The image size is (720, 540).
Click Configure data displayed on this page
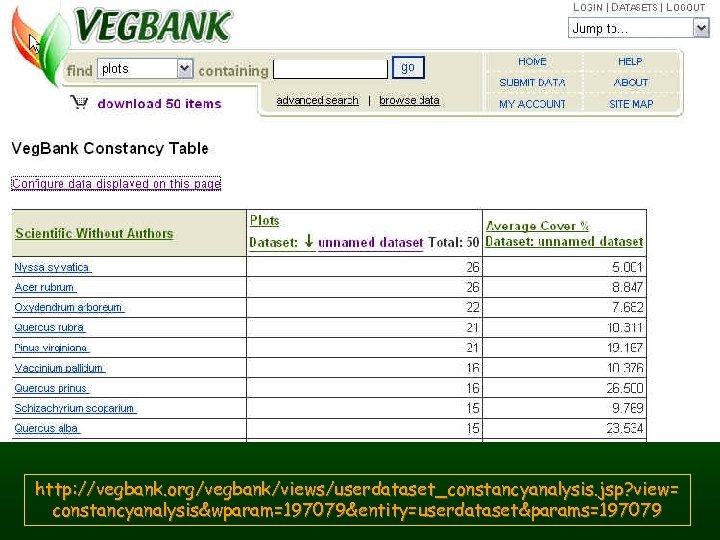coord(116,184)
